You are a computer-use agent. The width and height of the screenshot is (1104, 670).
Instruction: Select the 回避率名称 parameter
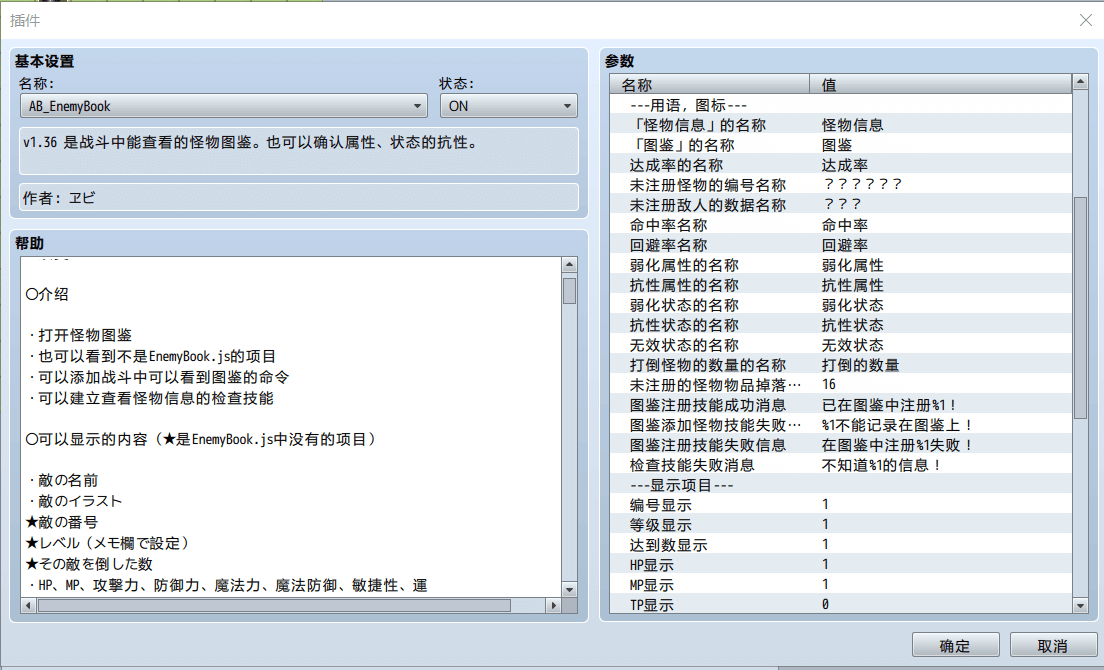click(841, 245)
